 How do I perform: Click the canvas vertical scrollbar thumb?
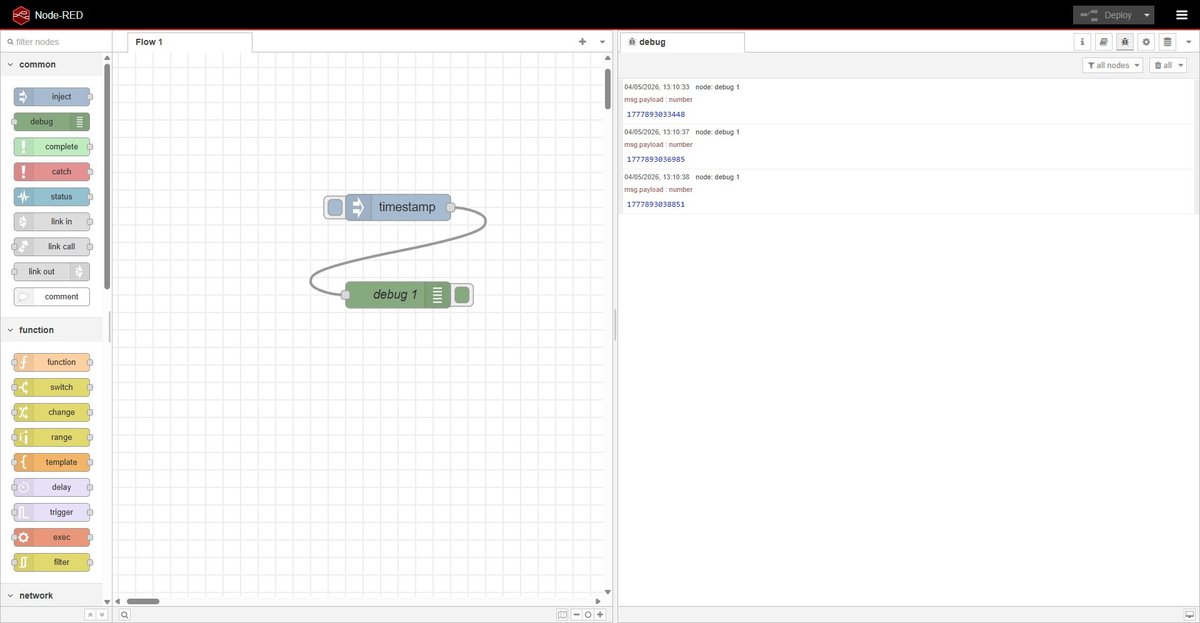point(607,88)
